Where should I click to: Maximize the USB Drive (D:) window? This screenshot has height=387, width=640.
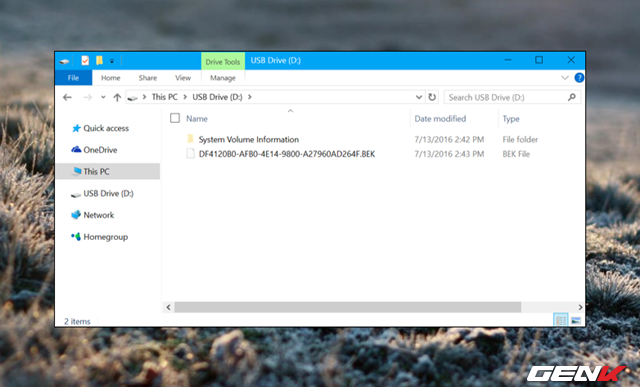[539, 60]
